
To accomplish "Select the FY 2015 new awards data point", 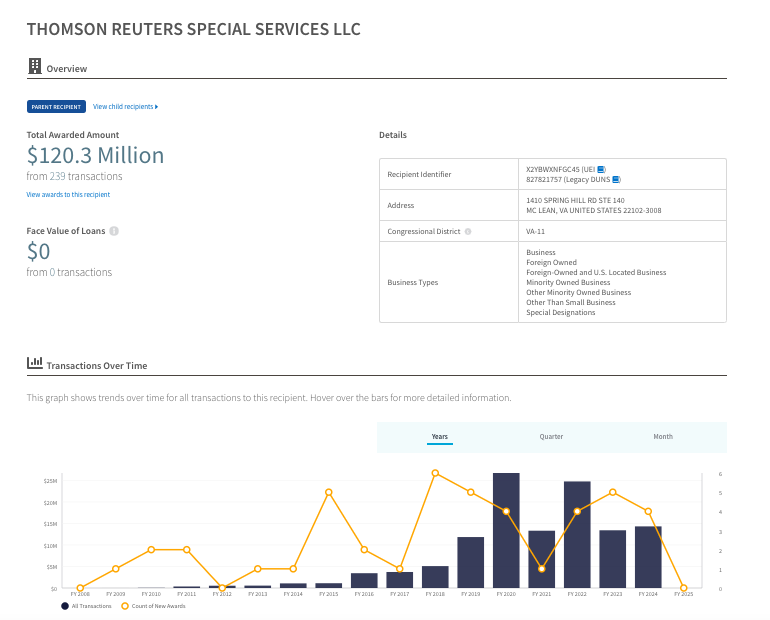I will [x=329, y=492].
